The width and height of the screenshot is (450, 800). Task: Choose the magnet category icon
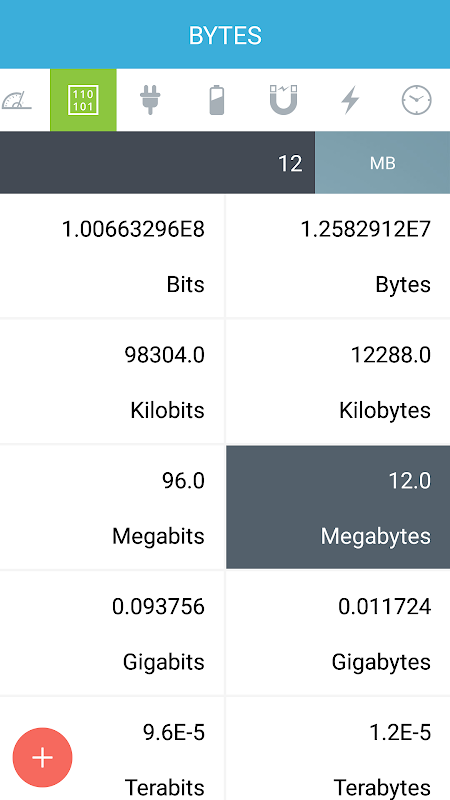coord(283,100)
